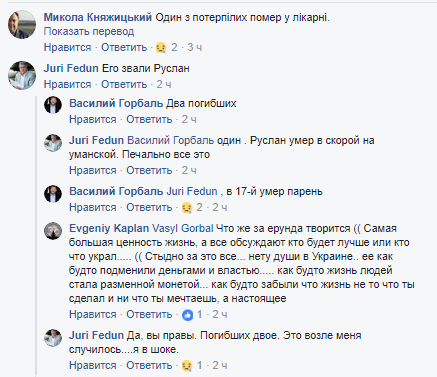
Task: Click the sad reaction icon on Княжицький's comment
Action: pos(161,48)
